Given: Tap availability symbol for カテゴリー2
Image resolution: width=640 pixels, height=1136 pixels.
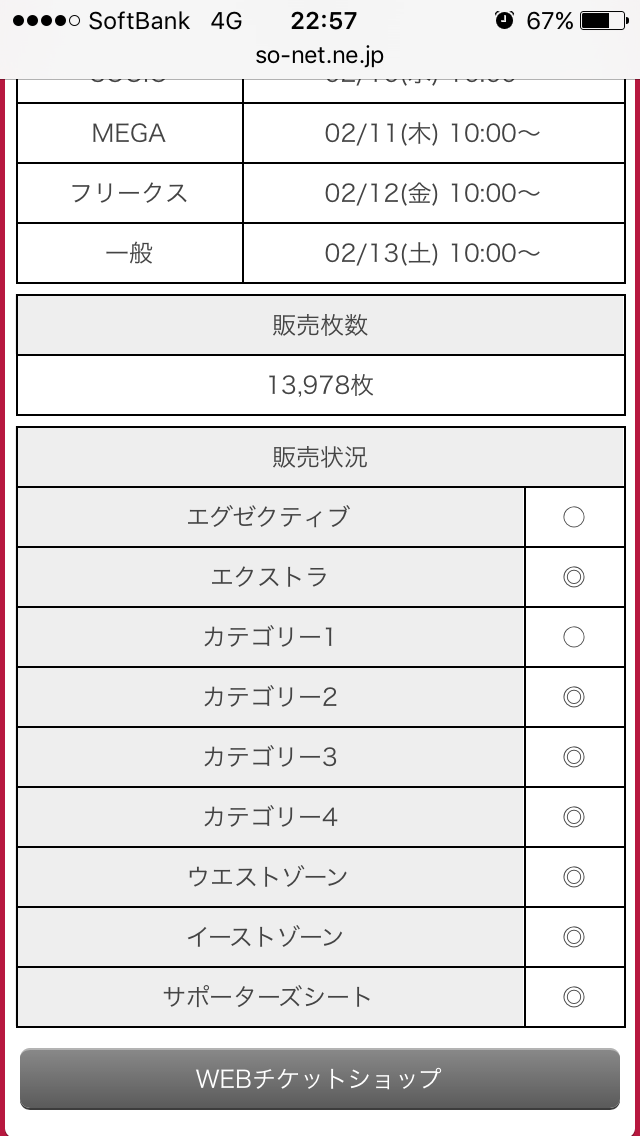Looking at the screenshot, I should tap(574, 697).
